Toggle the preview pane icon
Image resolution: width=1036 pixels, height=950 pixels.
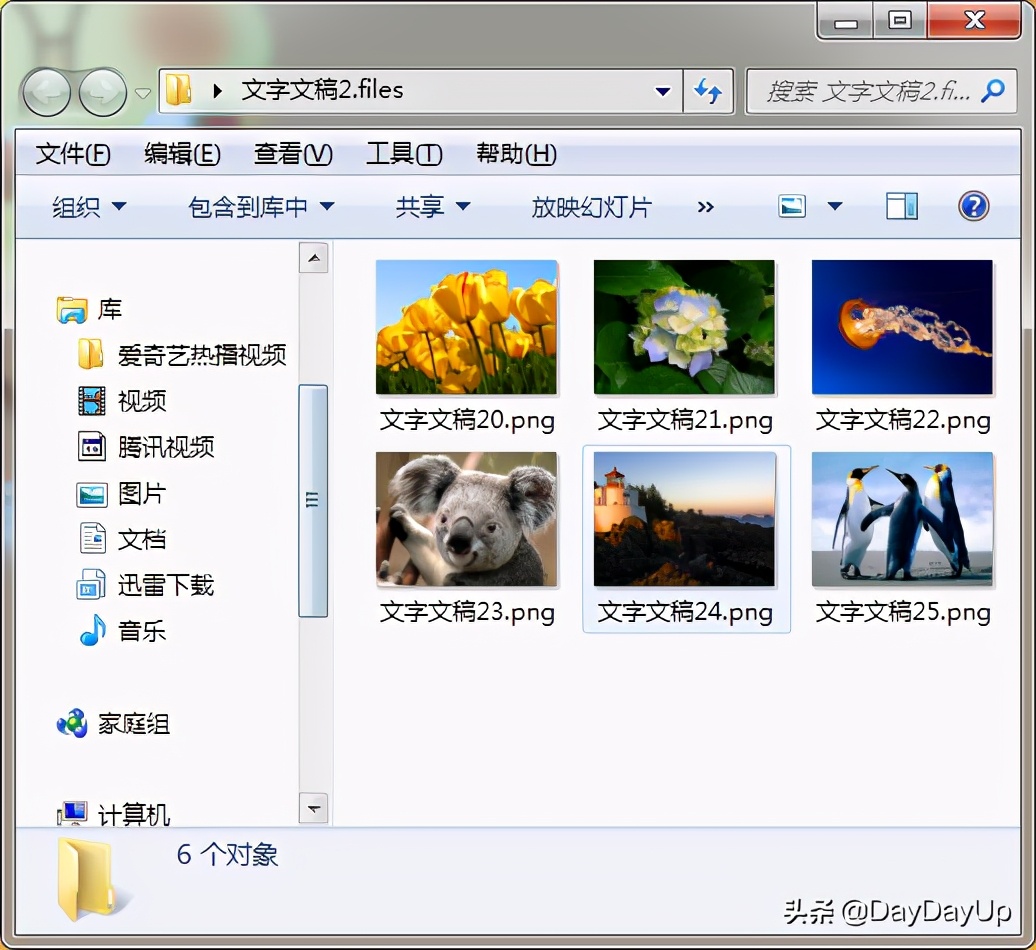[x=901, y=206]
